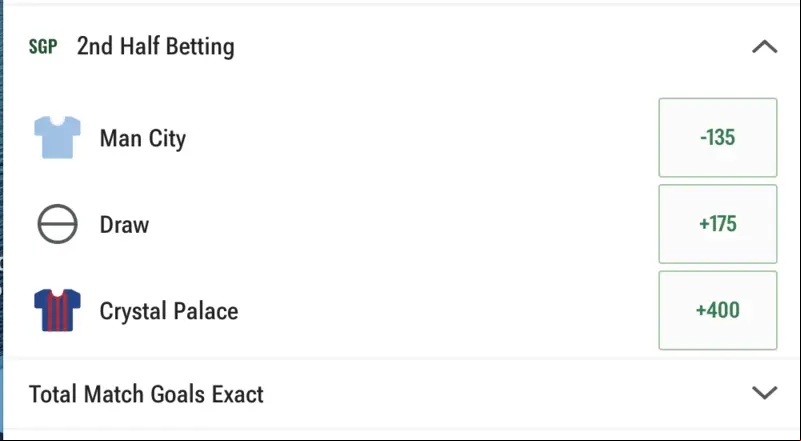Click the Total Match Goals Exact label

[146, 394]
